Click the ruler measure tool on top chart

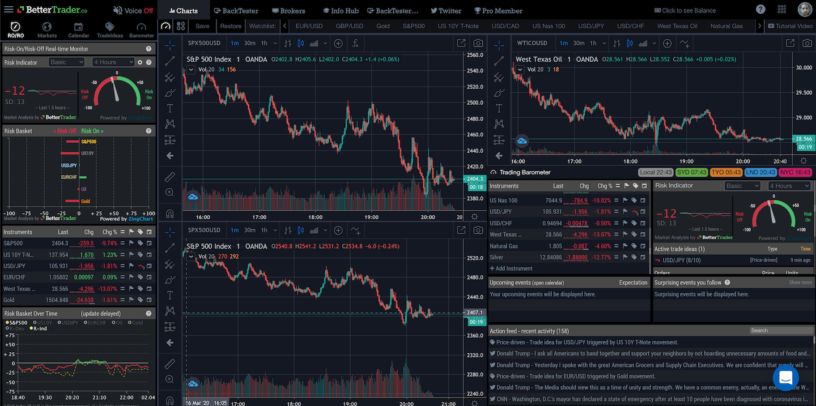click(170, 177)
